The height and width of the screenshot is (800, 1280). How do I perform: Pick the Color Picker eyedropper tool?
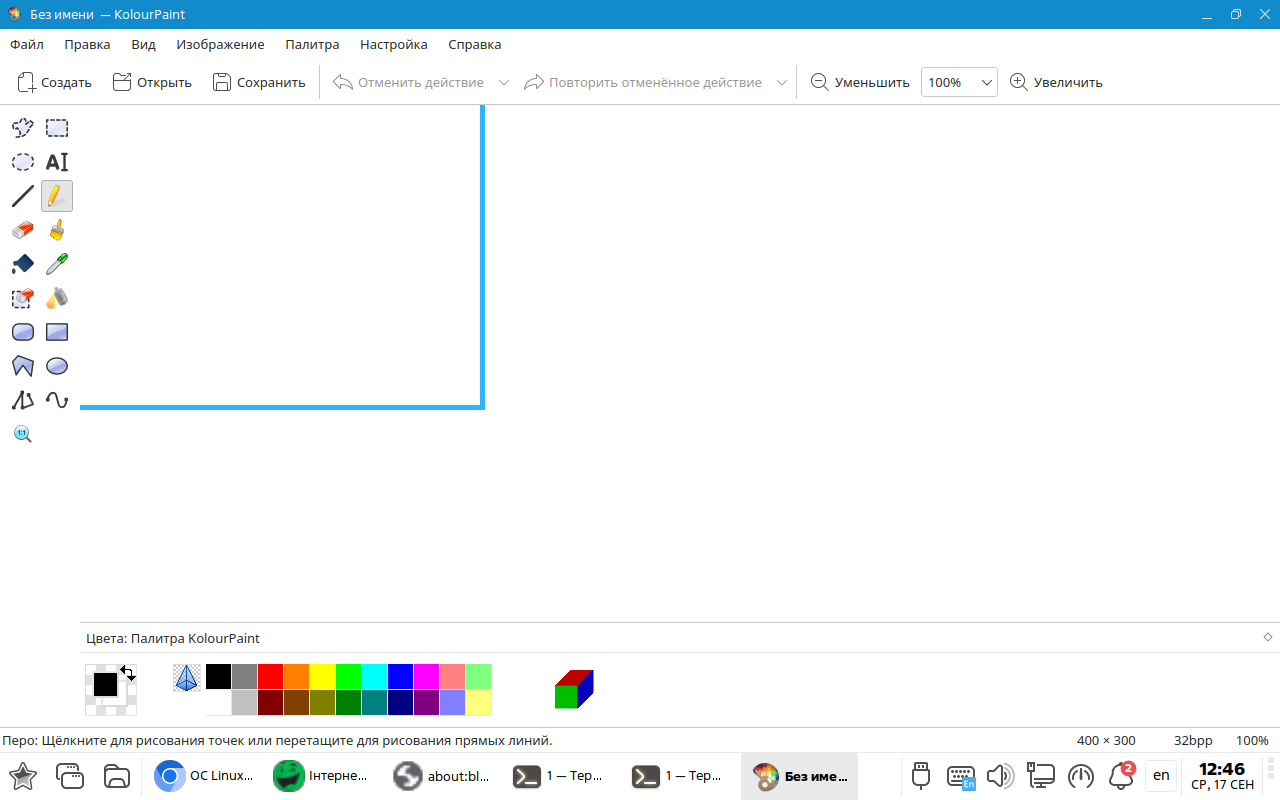pyautogui.click(x=57, y=264)
